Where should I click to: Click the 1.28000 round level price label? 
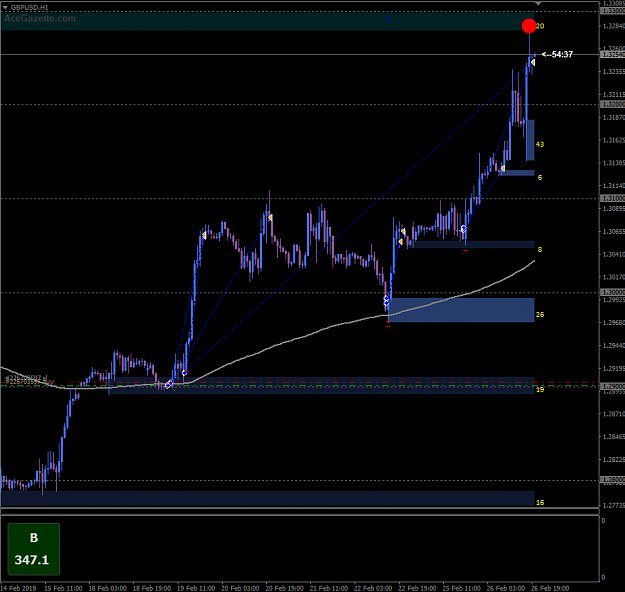612,480
